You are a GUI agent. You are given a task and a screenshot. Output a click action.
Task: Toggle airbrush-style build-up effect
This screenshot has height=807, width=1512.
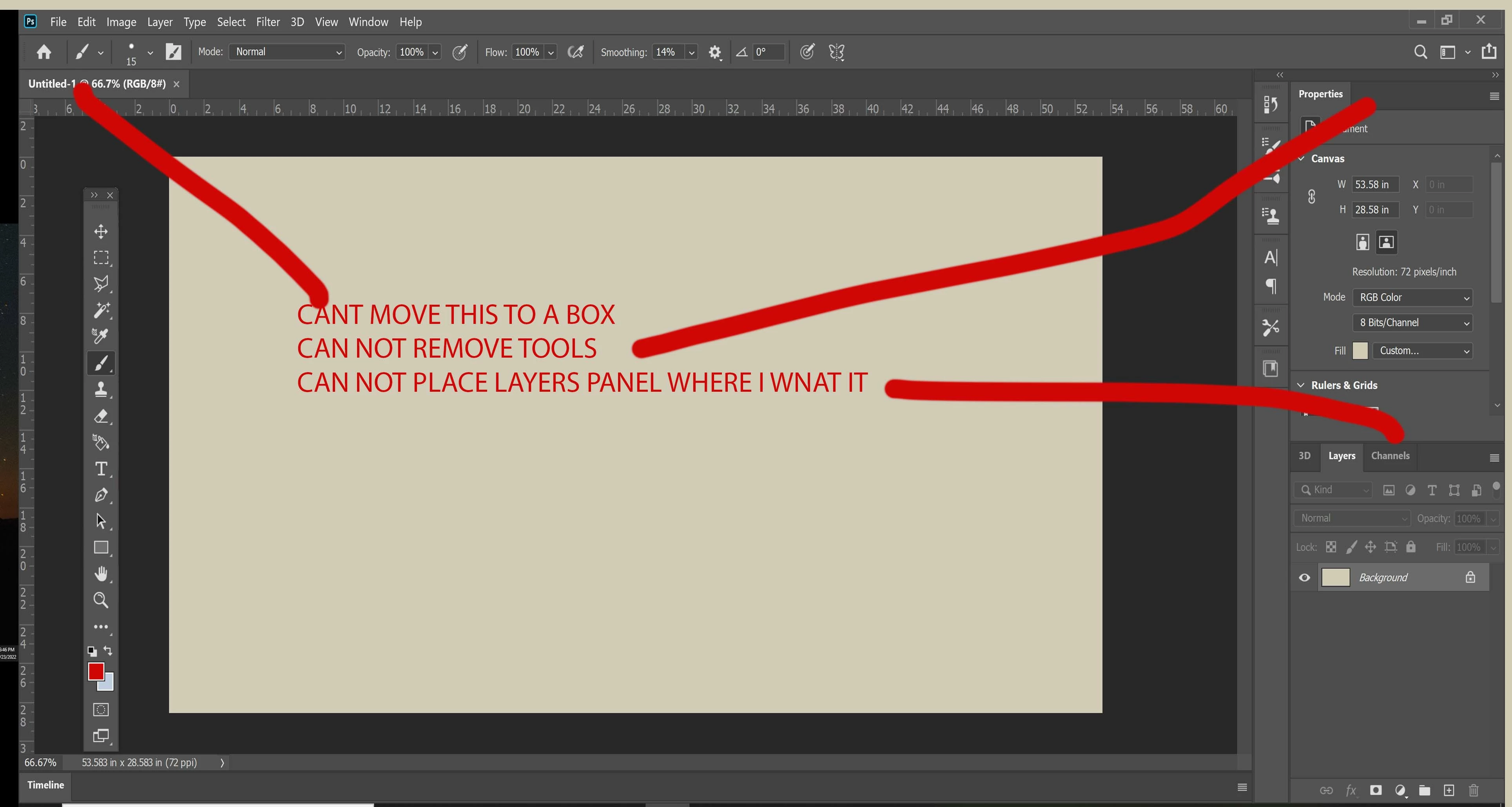click(x=576, y=52)
